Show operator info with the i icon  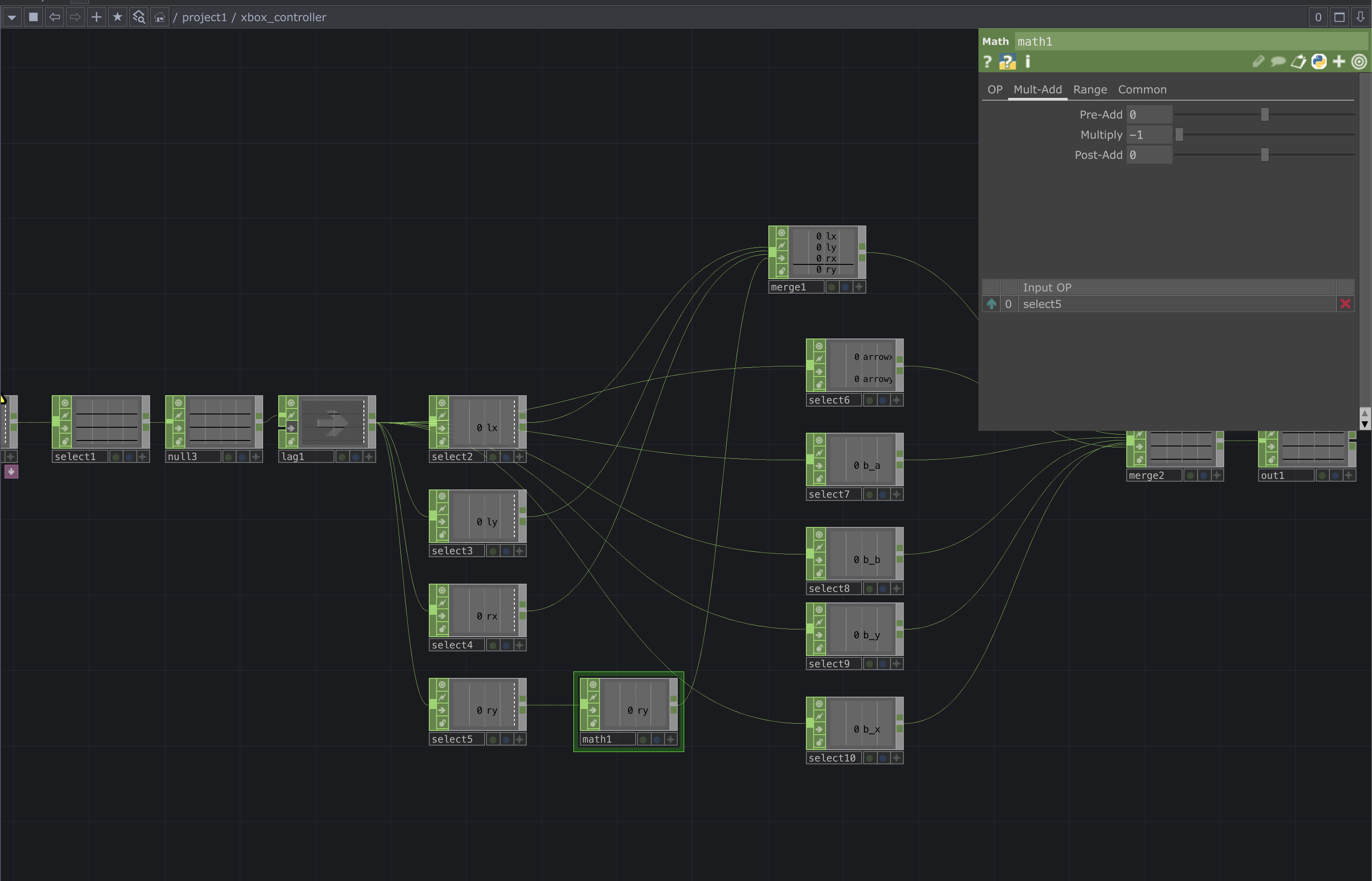click(1027, 62)
